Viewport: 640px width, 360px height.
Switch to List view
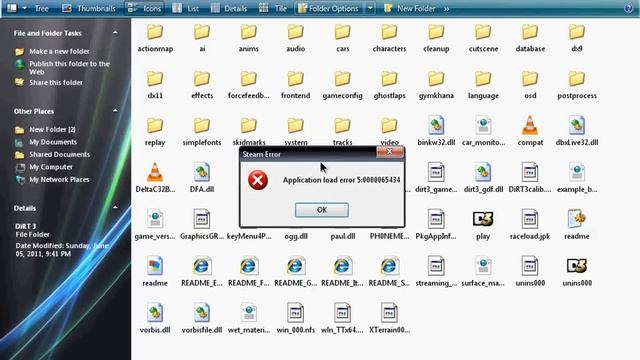[x=185, y=8]
